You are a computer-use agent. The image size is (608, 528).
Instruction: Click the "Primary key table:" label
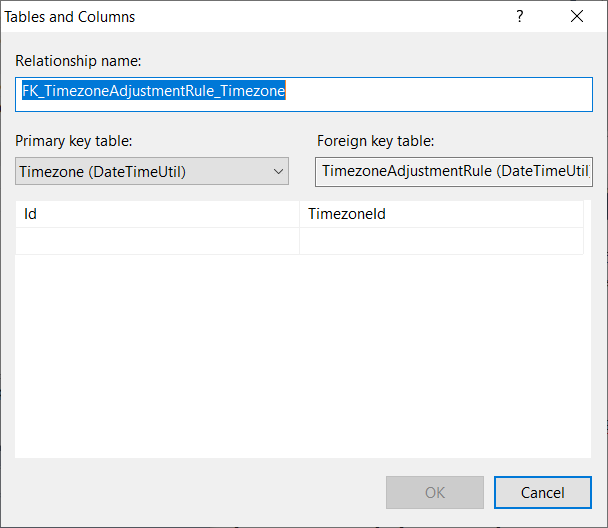pyautogui.click(x=74, y=141)
